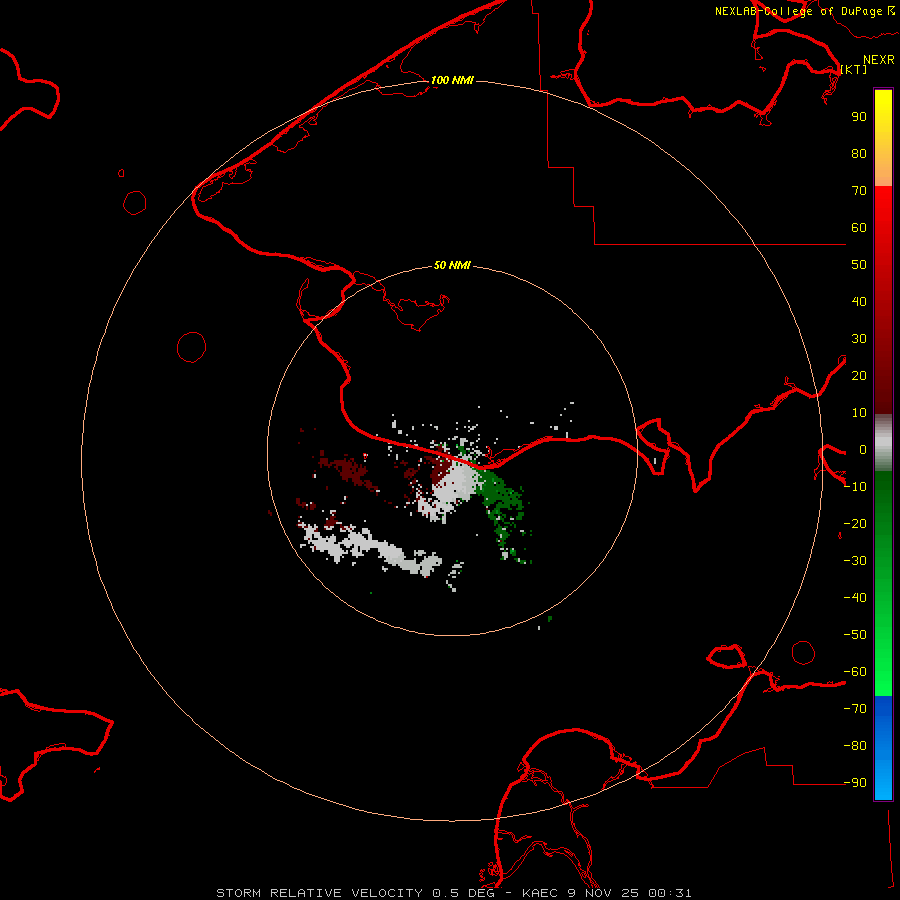Click the 40 value on the velocity scale
Image resolution: width=900 pixels, height=900 pixels.
click(859, 301)
